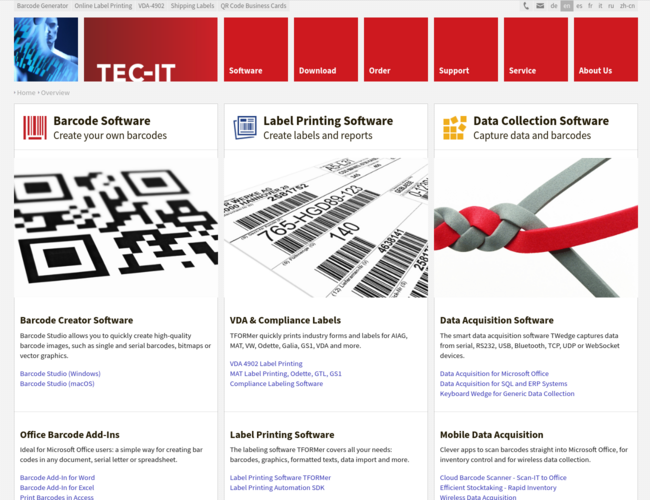Click the TEC-IT logo tile
650x500 pixels.
click(x=150, y=50)
